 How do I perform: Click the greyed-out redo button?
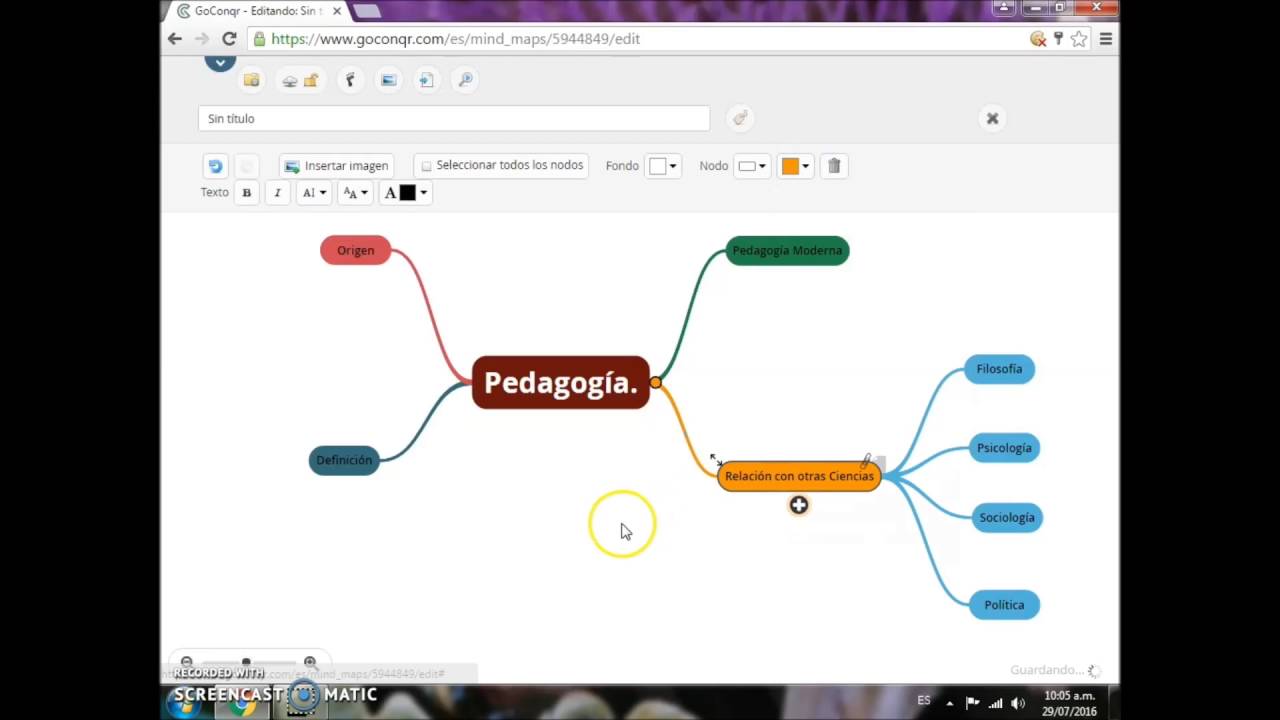246,166
